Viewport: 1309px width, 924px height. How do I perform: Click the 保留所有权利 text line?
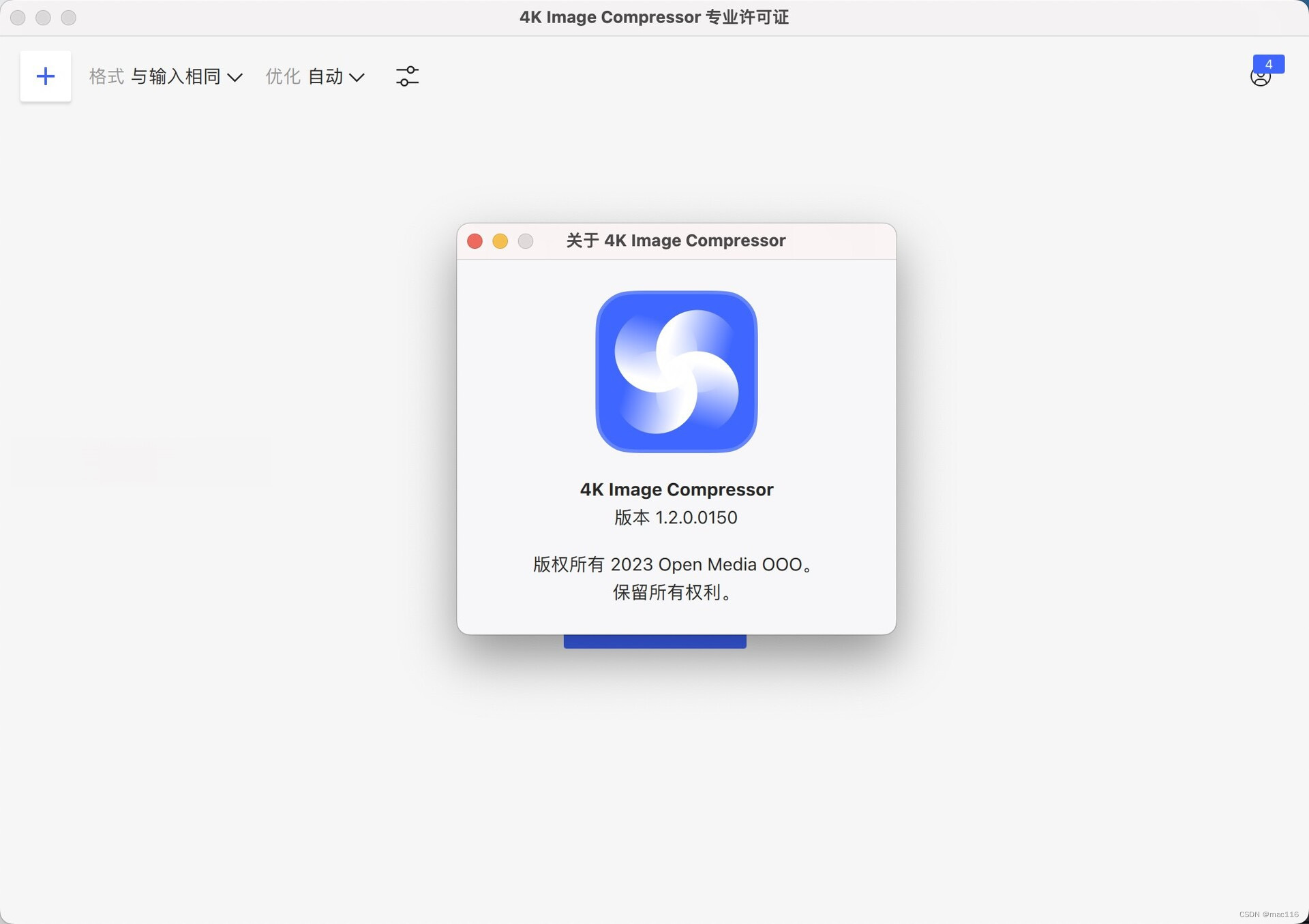(x=672, y=593)
